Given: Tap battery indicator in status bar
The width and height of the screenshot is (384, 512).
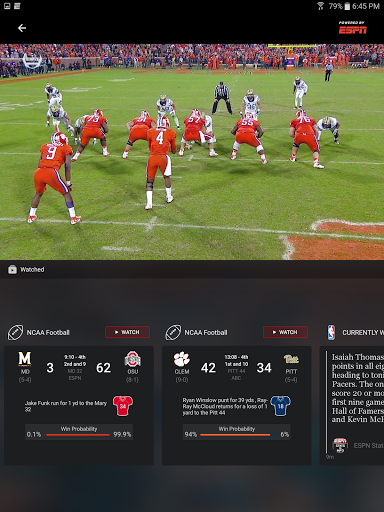Looking at the screenshot, I should pyautogui.click(x=347, y=6).
